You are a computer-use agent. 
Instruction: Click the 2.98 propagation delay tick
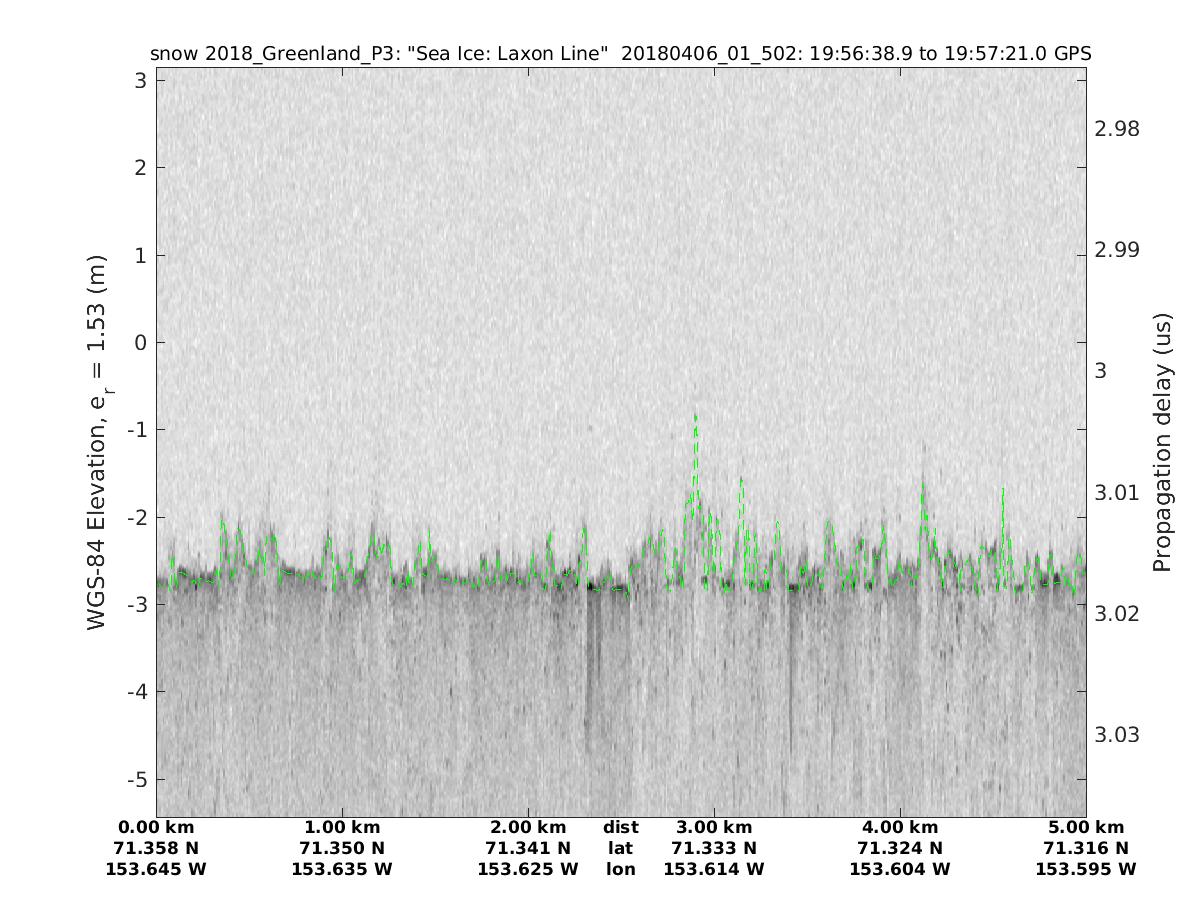[1117, 129]
